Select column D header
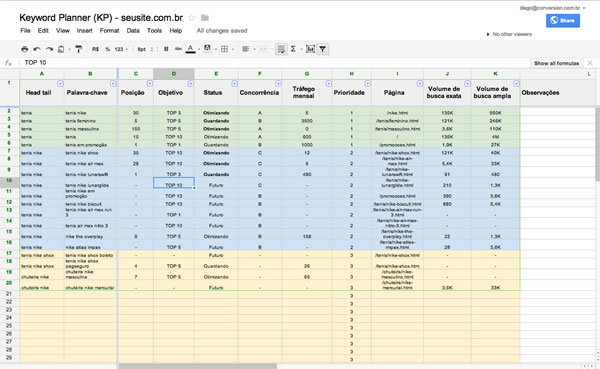Viewport: 600px width, 369px height. coord(174,73)
